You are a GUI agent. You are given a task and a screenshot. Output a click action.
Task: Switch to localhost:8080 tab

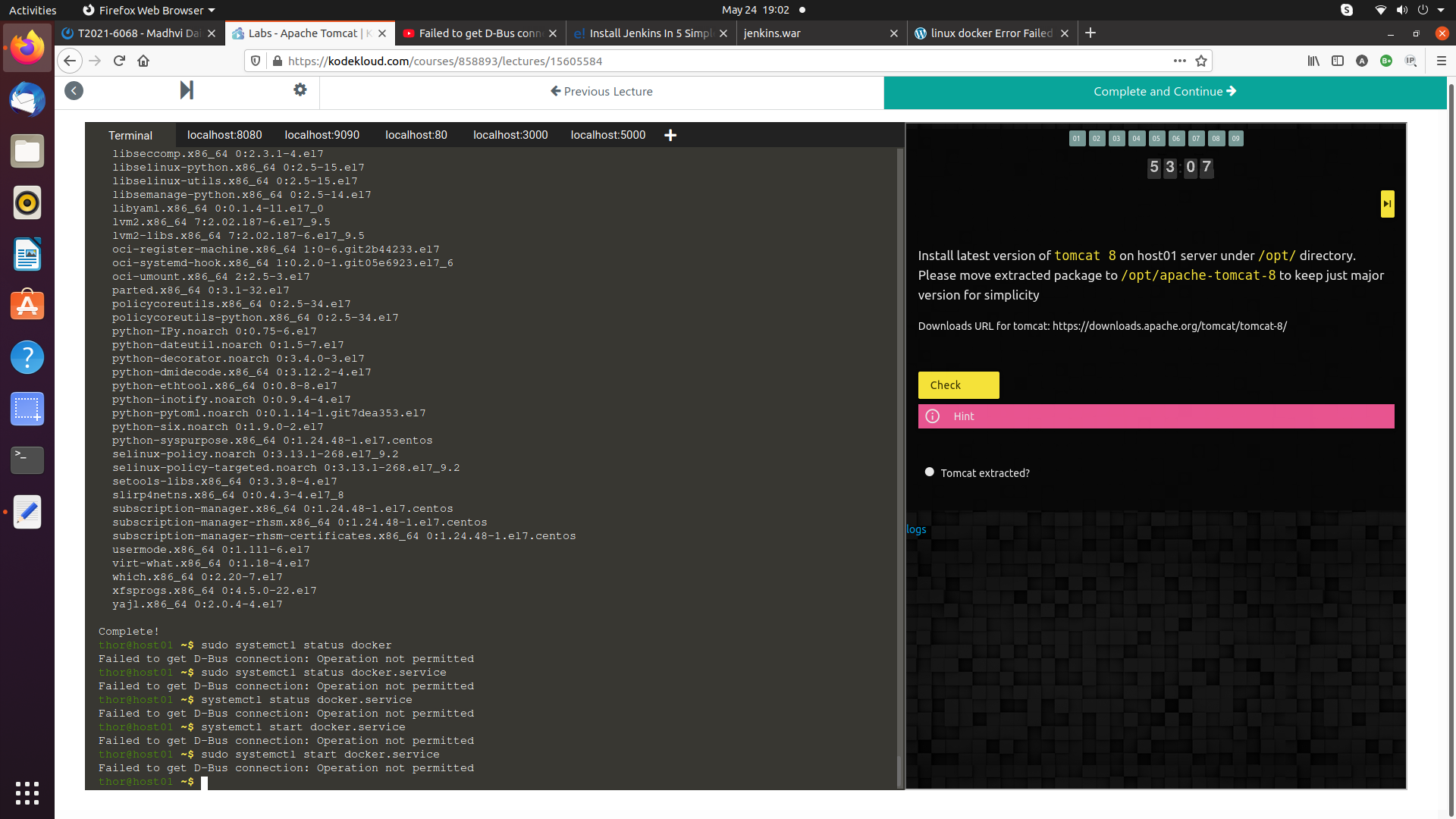(224, 135)
